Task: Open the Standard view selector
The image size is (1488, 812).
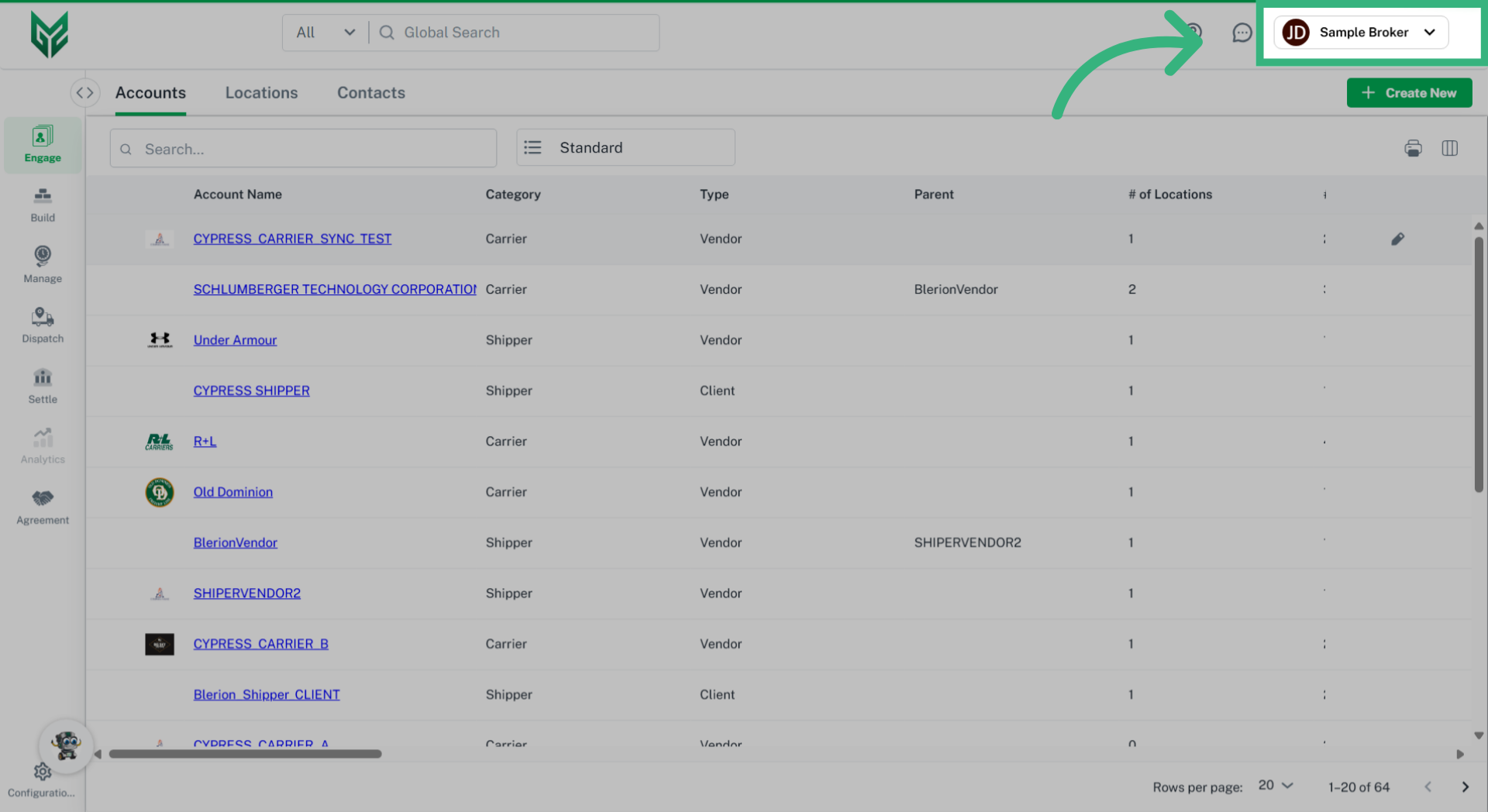Action: click(x=625, y=147)
